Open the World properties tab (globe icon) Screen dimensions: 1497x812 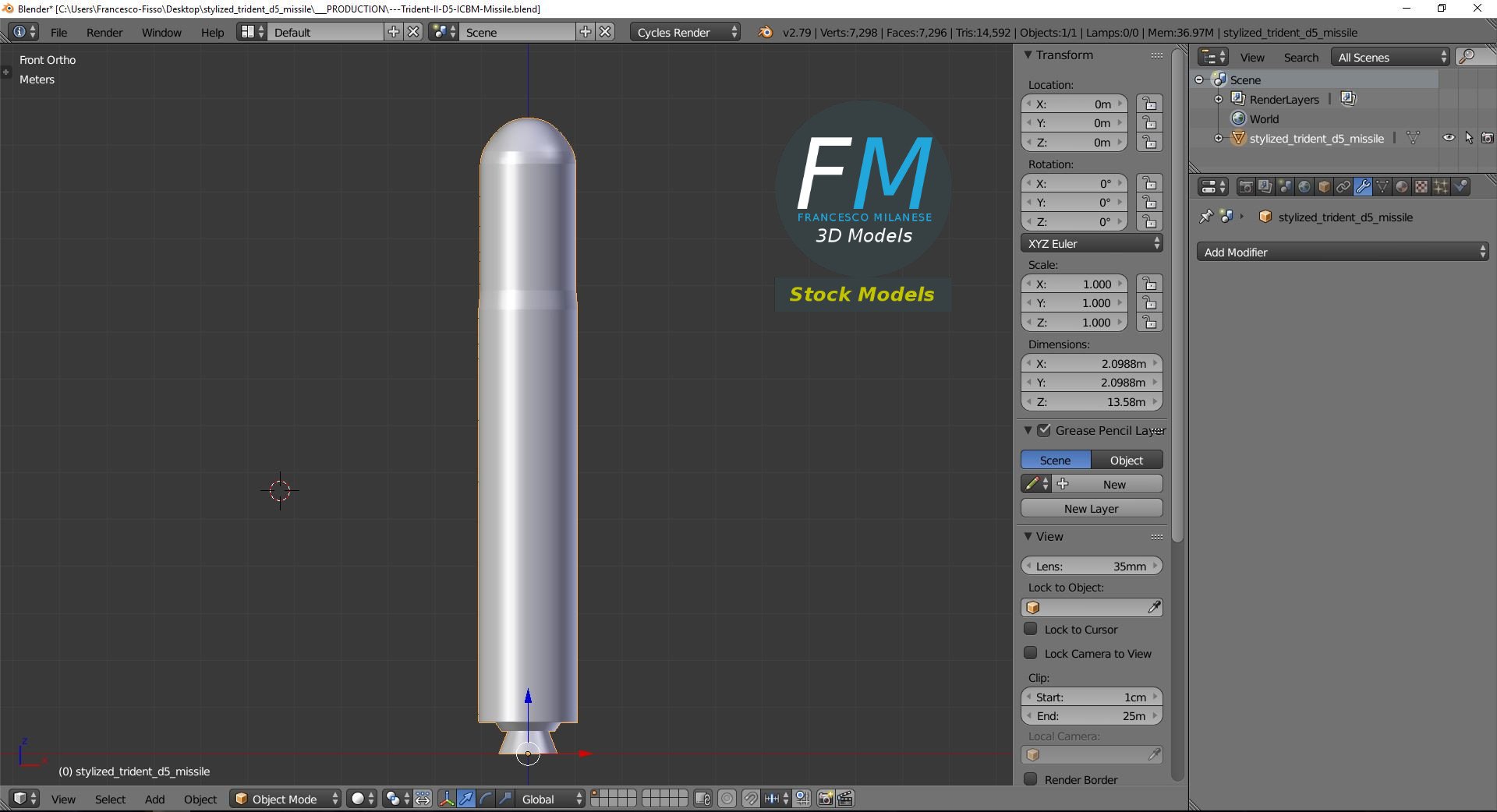(1304, 187)
